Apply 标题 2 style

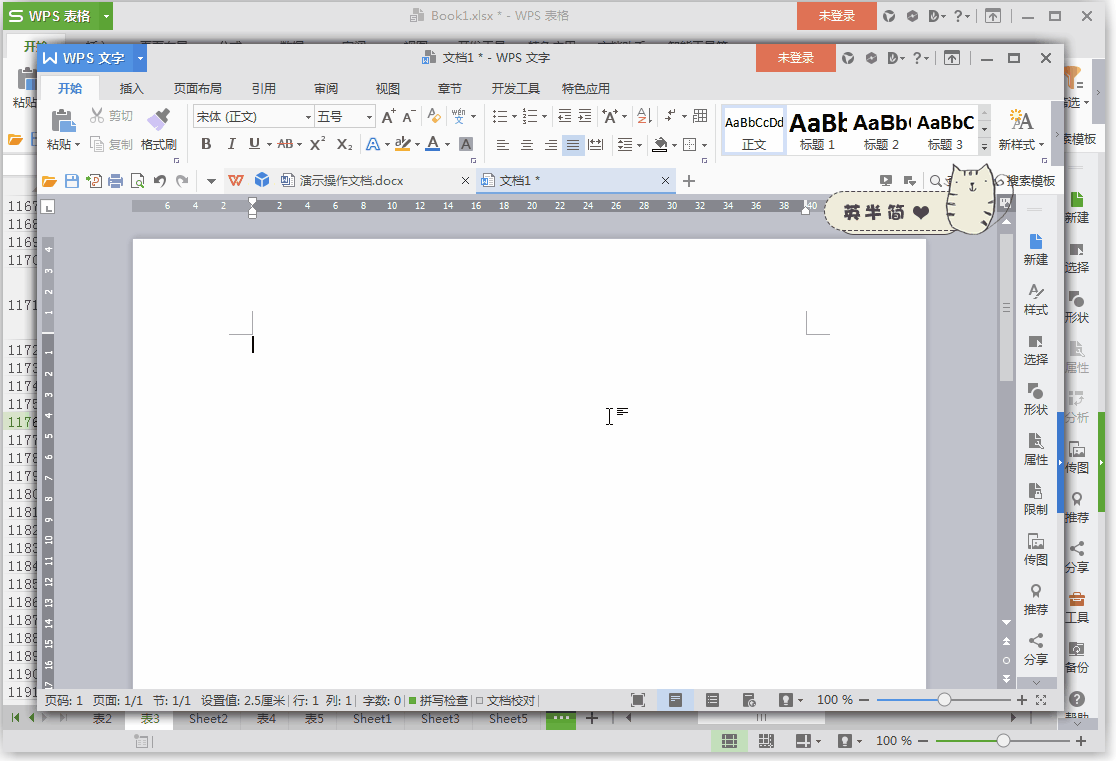pyautogui.click(x=881, y=130)
